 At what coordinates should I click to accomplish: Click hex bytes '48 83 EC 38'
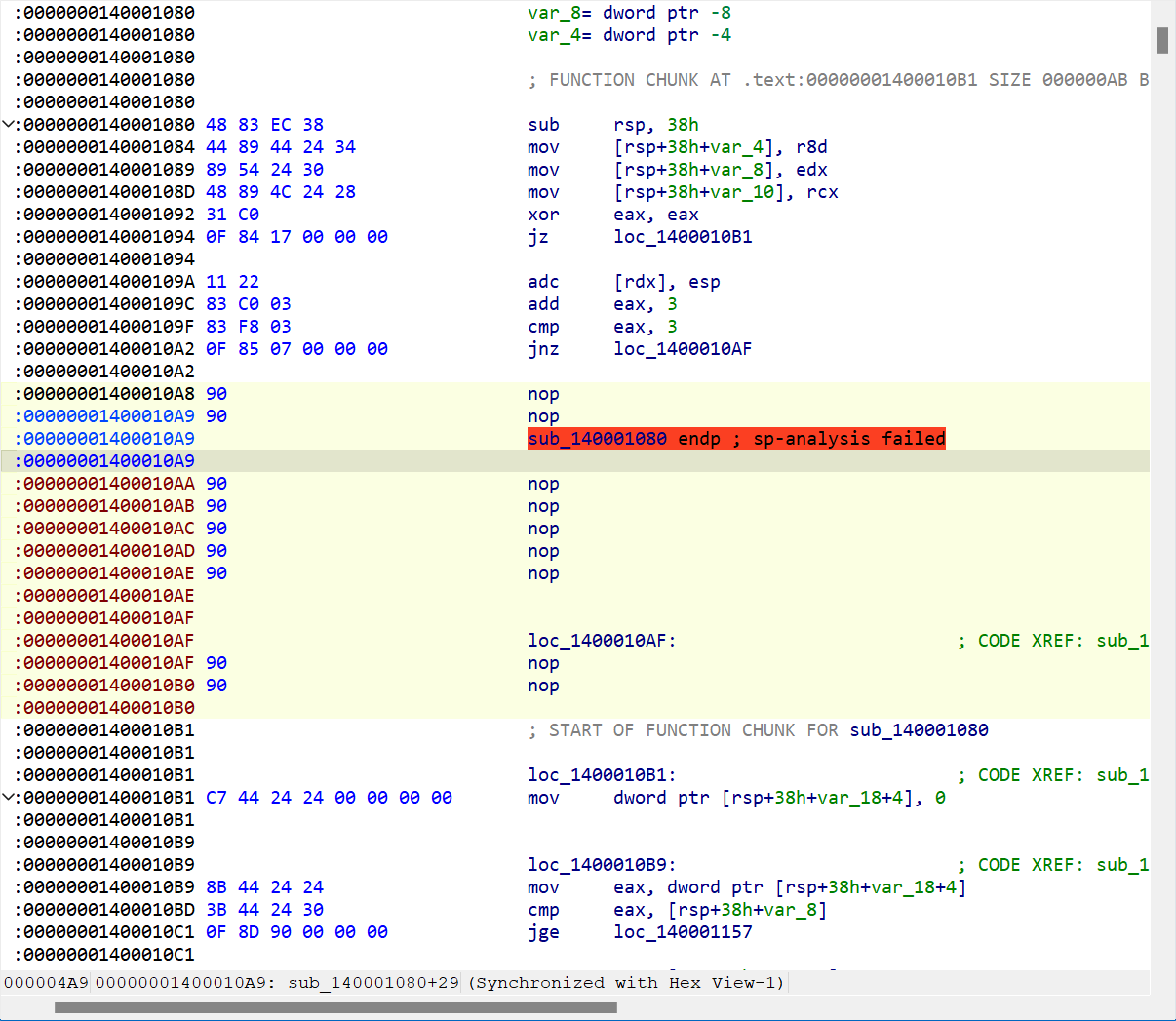[264, 125]
